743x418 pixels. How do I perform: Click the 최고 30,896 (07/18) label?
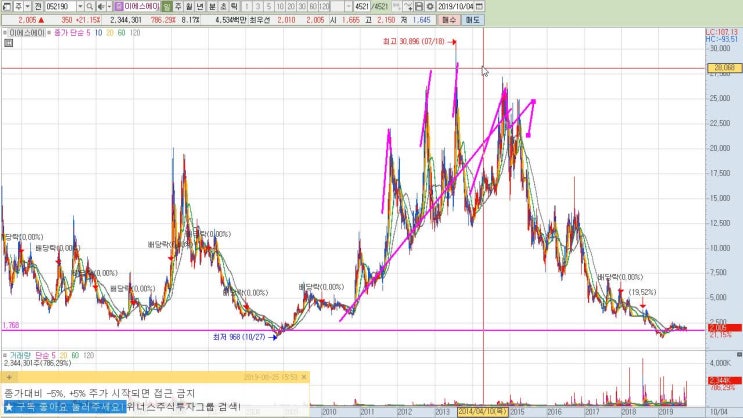414,42
